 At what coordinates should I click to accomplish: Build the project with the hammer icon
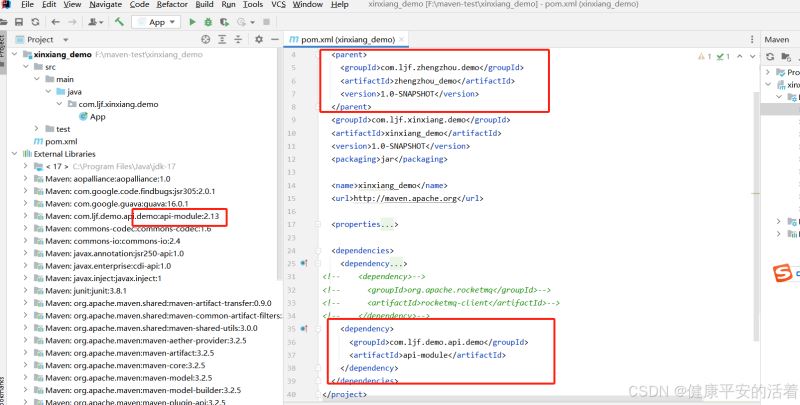119,21
